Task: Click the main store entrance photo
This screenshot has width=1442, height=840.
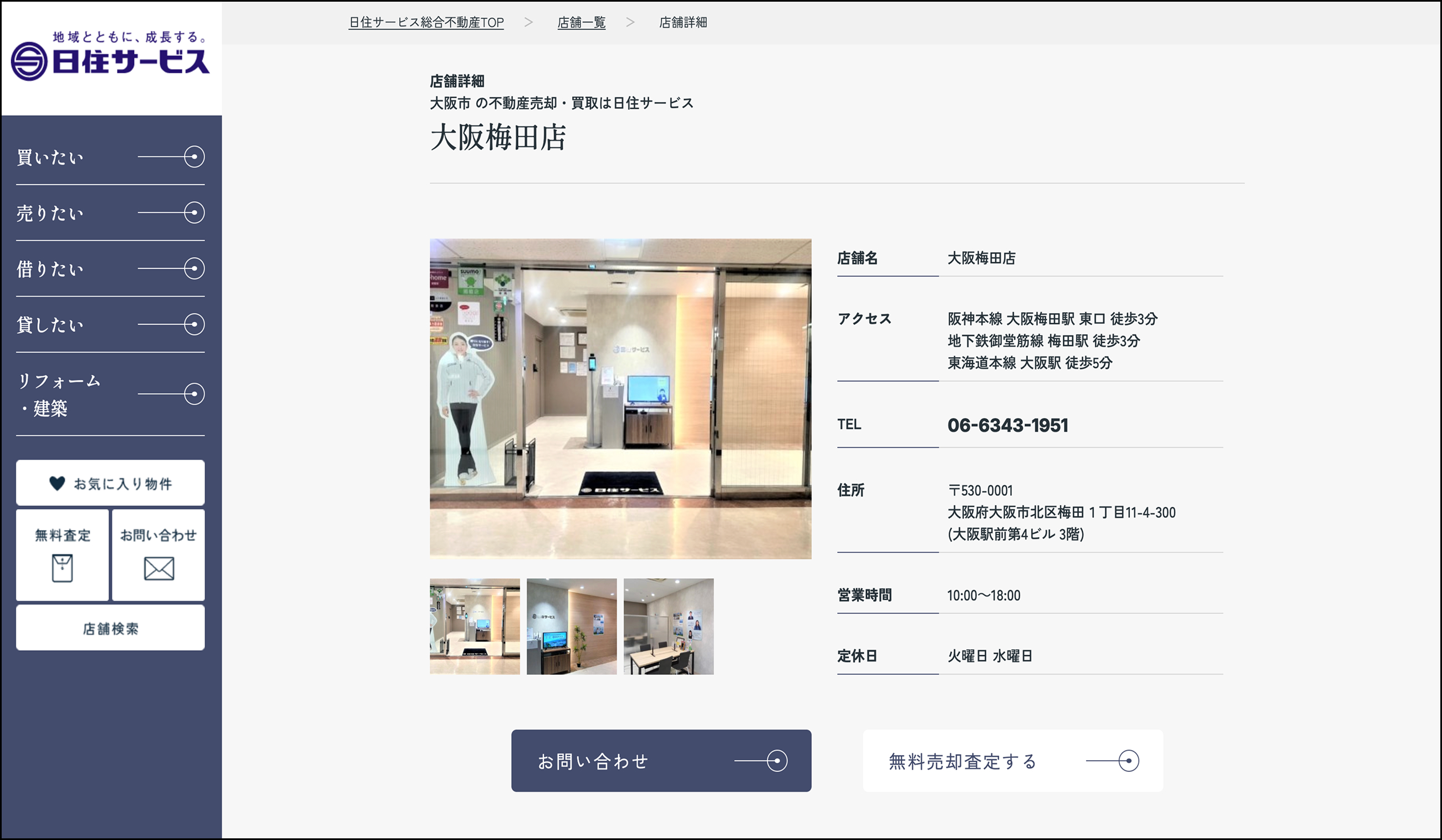Action: [x=620, y=398]
